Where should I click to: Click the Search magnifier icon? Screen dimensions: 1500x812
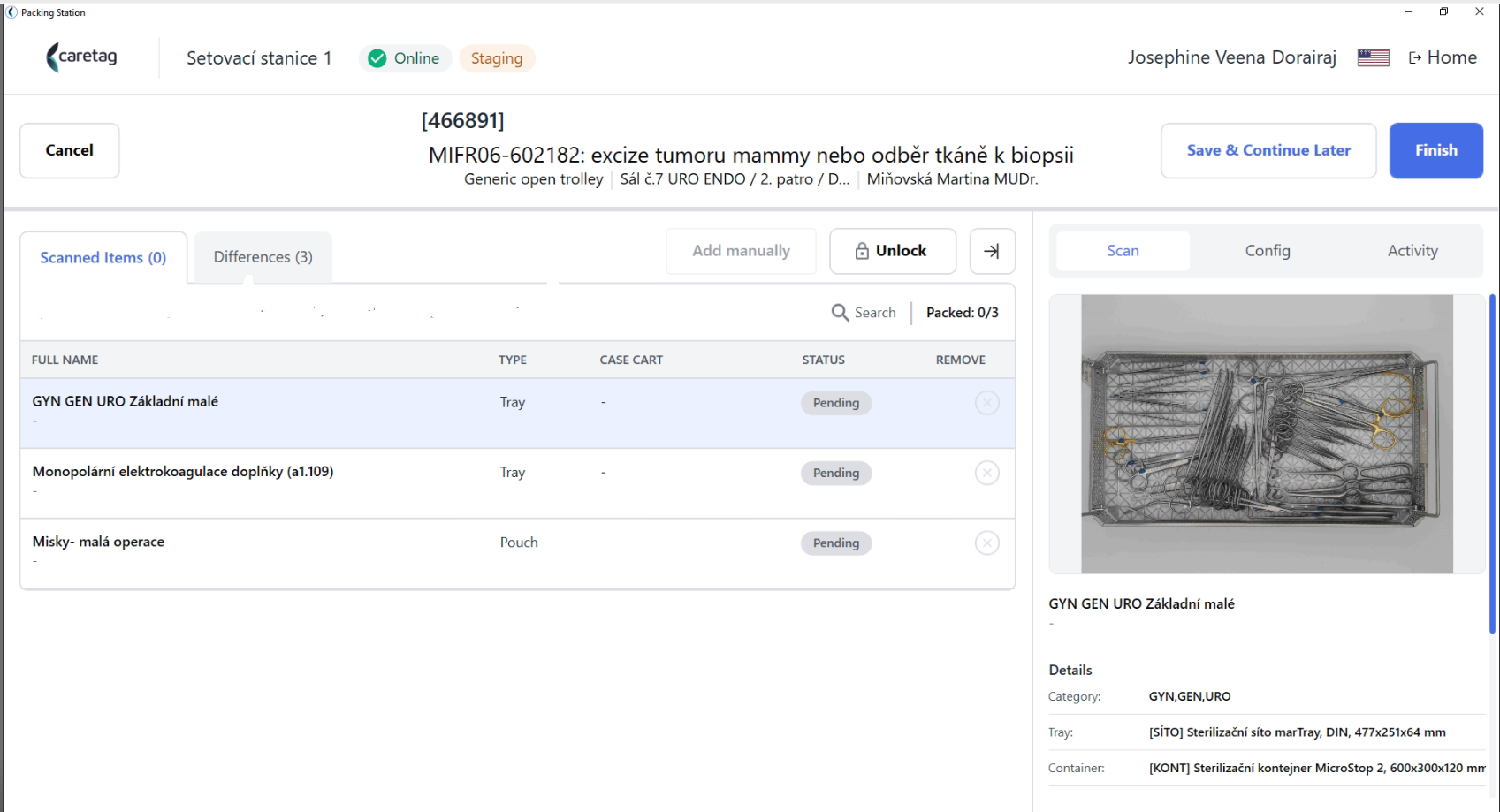(840, 313)
